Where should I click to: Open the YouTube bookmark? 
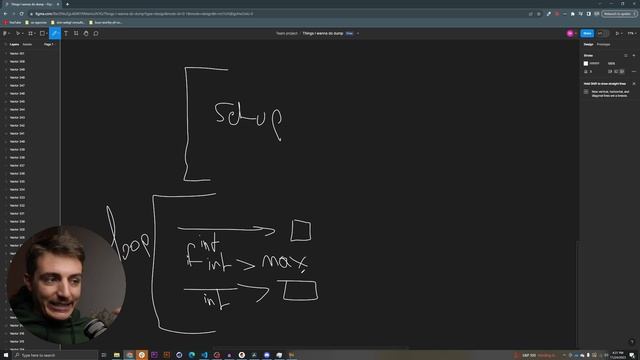point(13,22)
